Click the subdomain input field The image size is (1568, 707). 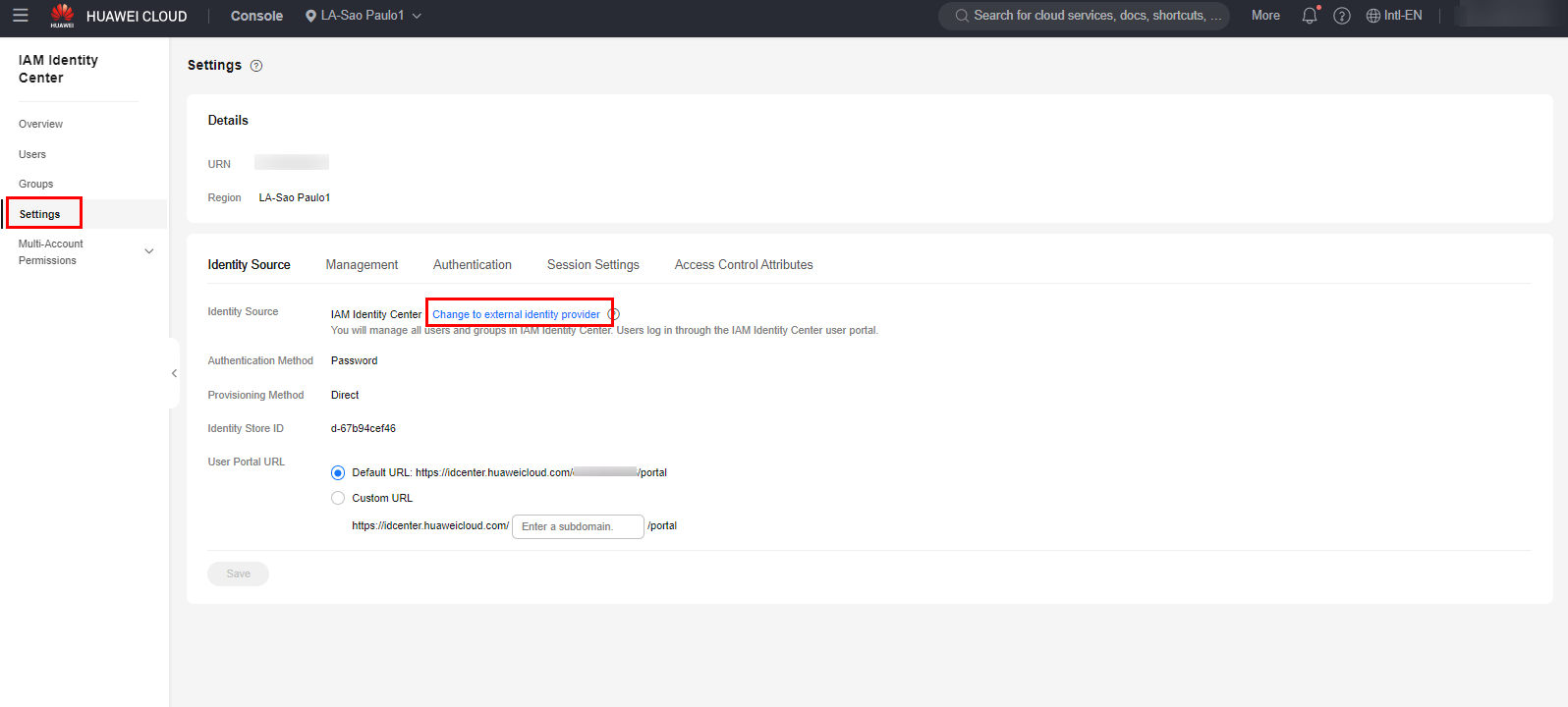(578, 526)
